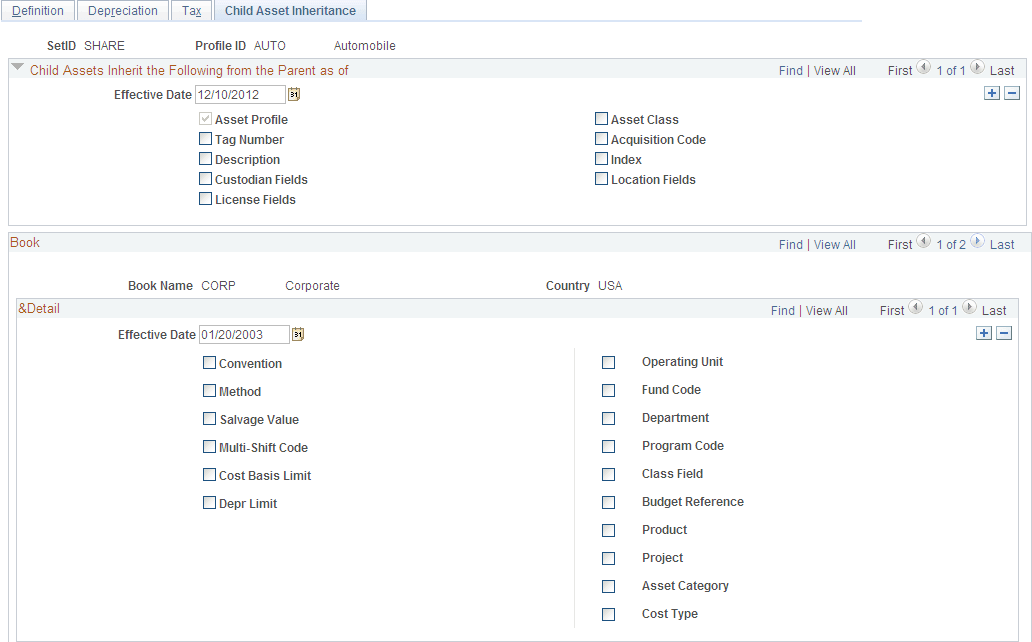Screen dimensions: 1032x642
Task: Open the Depreciation tab
Action: (122, 10)
